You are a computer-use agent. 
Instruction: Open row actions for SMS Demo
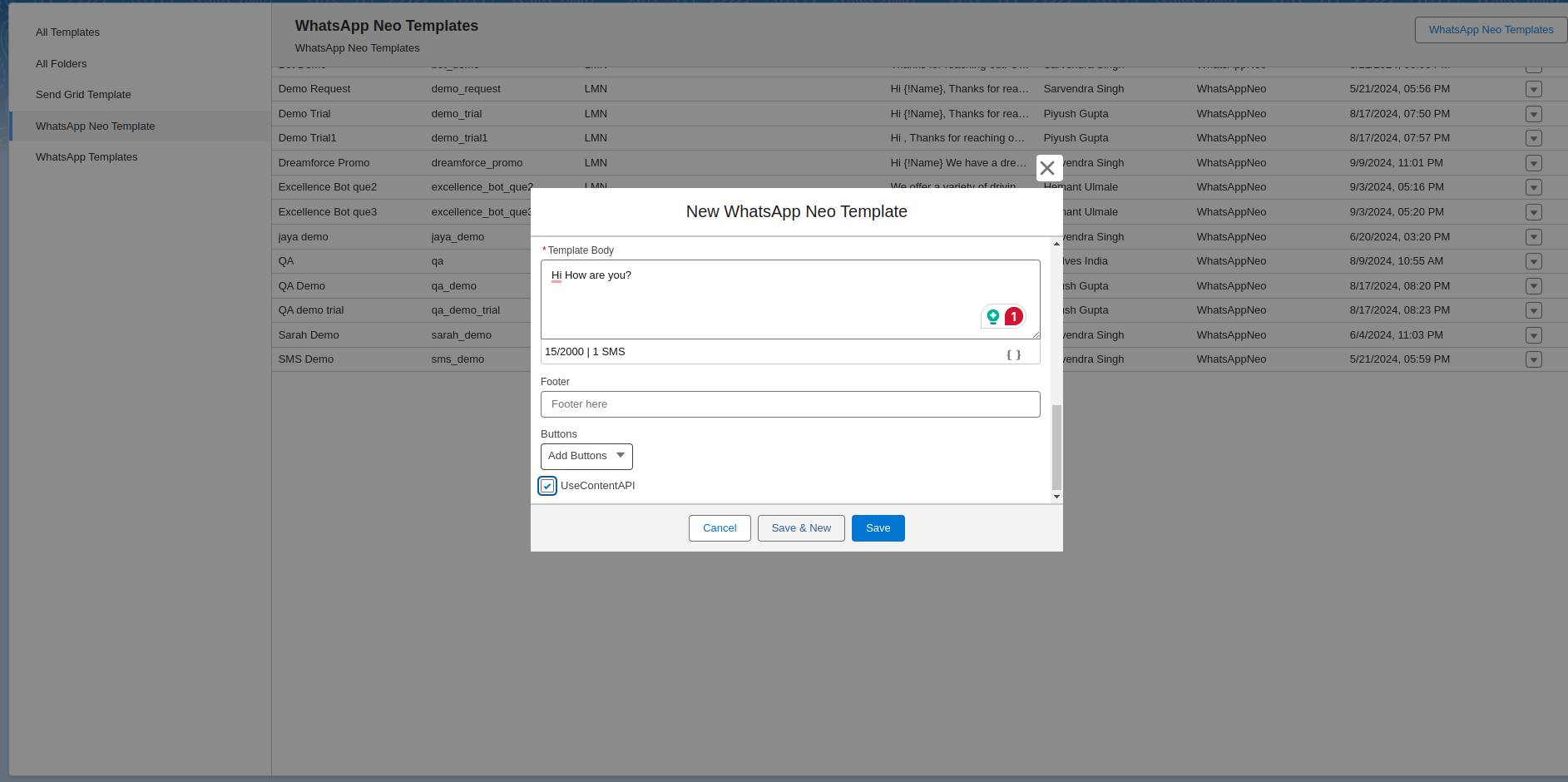click(1534, 359)
